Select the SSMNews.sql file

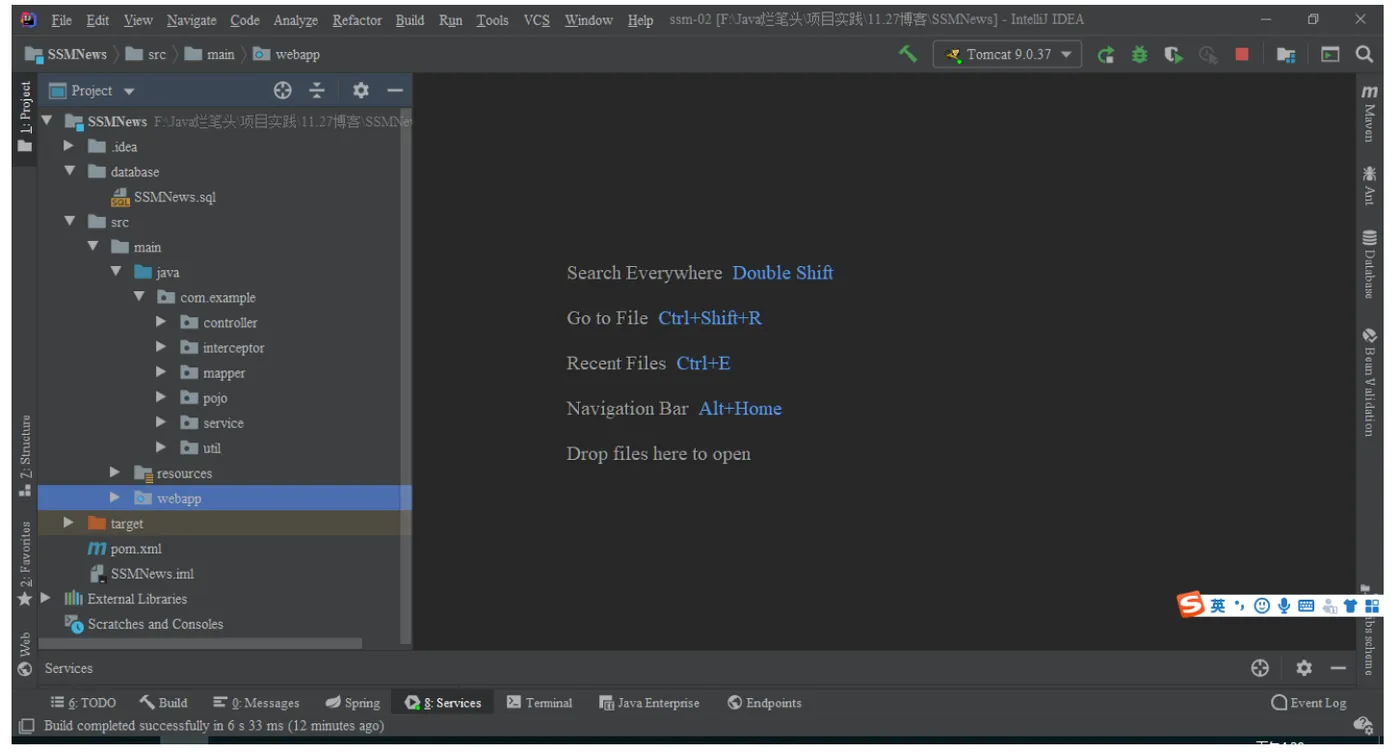point(163,197)
